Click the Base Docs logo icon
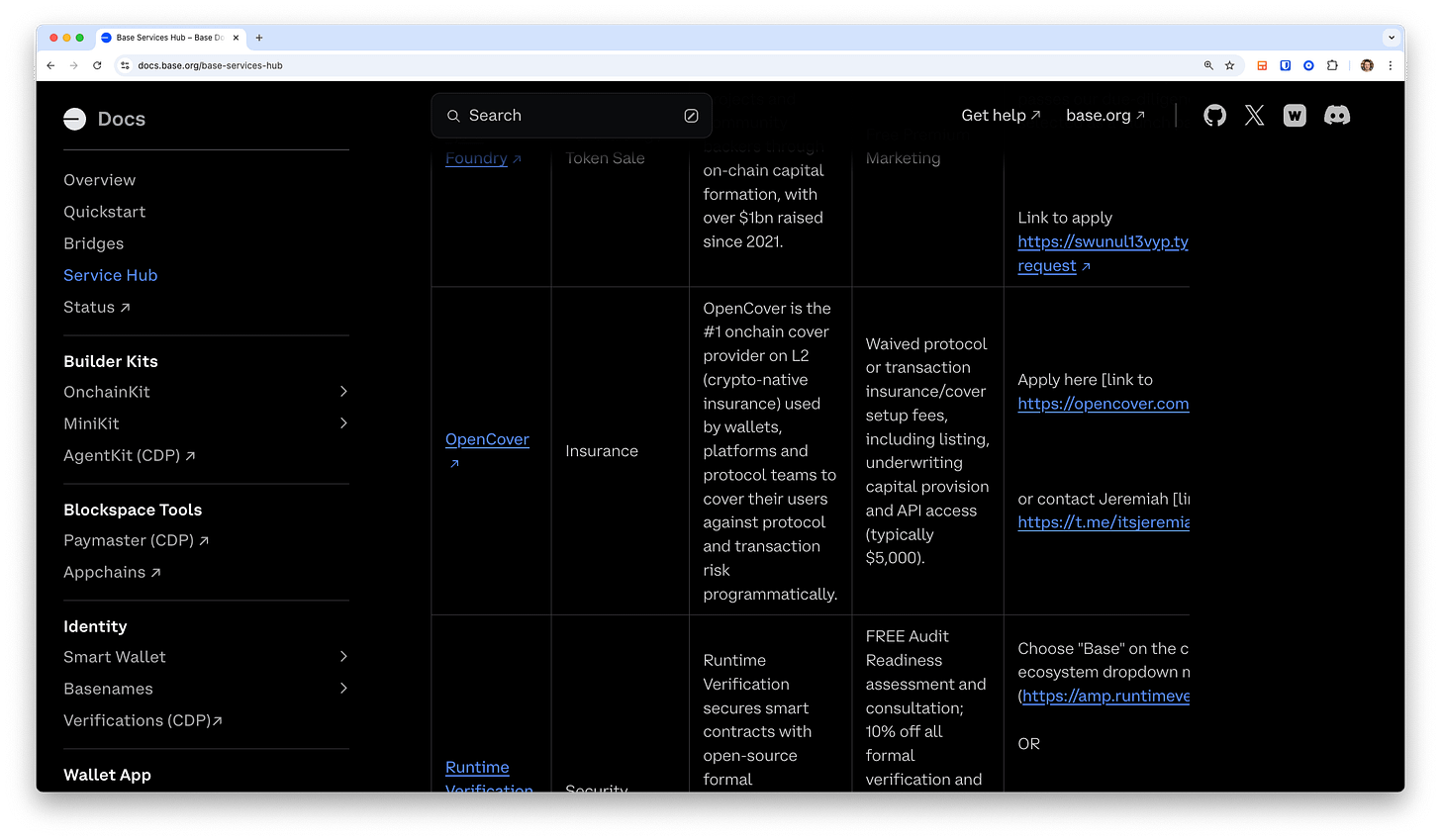Image resolution: width=1441 pixels, height=840 pixels. [x=75, y=119]
